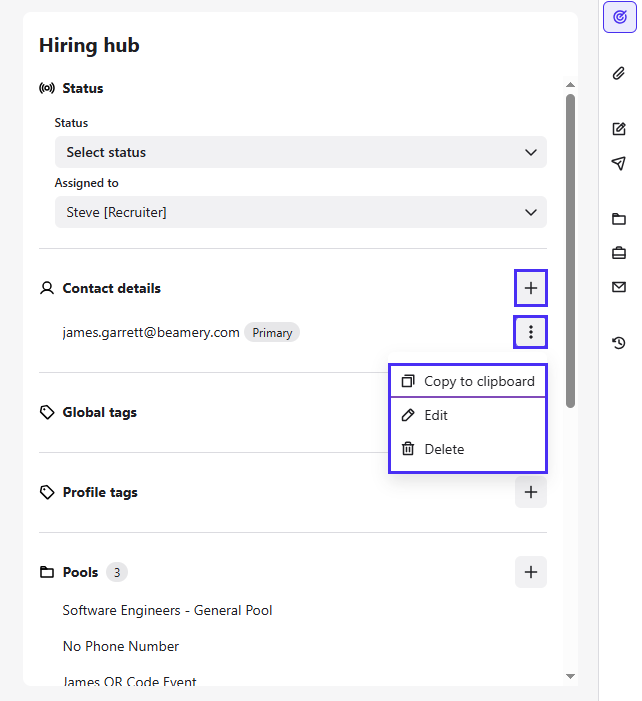Open the Select status dropdown
This screenshot has height=701, width=642.
coord(301,152)
